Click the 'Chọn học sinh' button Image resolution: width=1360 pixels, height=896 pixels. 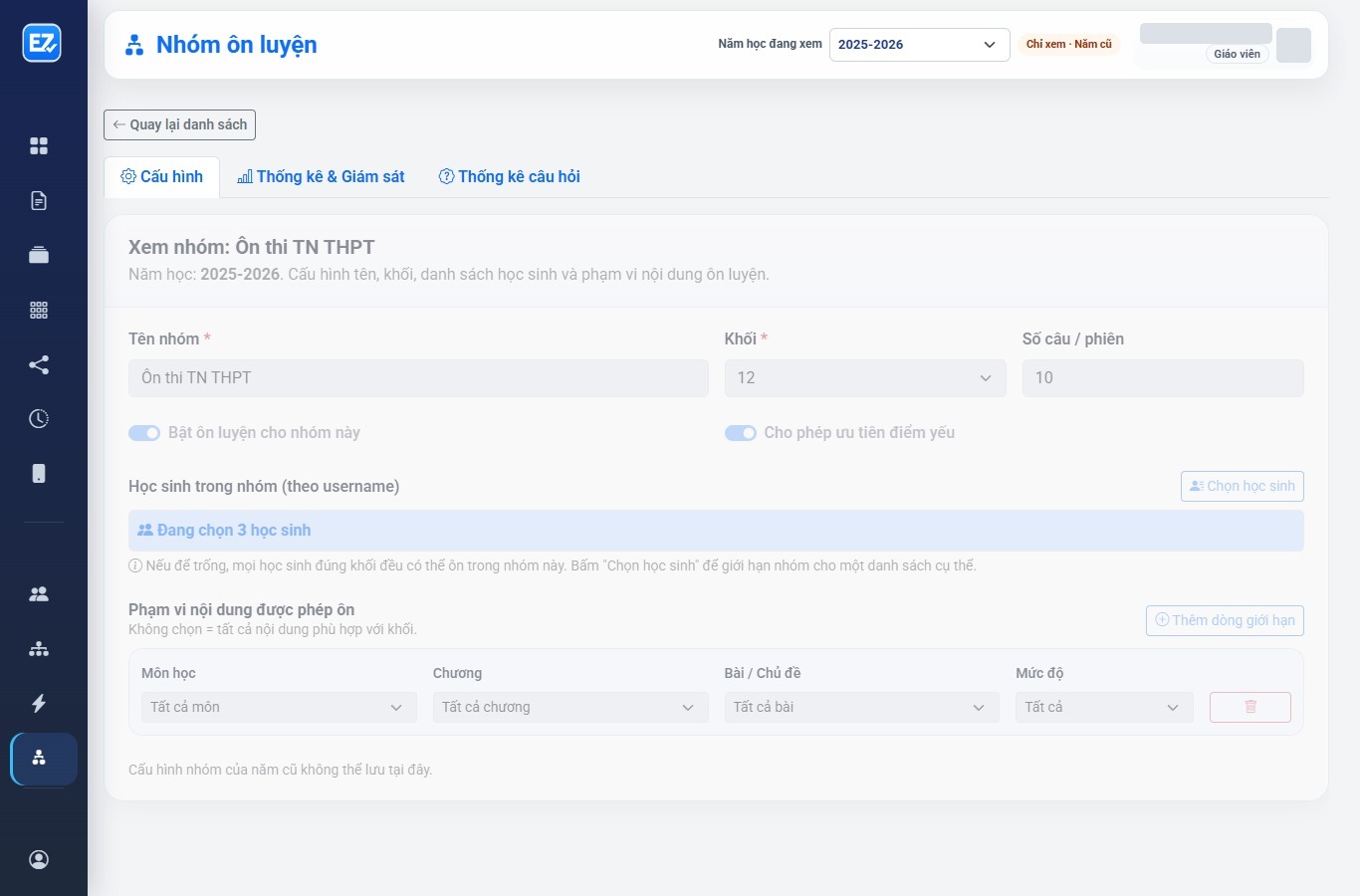tap(1242, 486)
